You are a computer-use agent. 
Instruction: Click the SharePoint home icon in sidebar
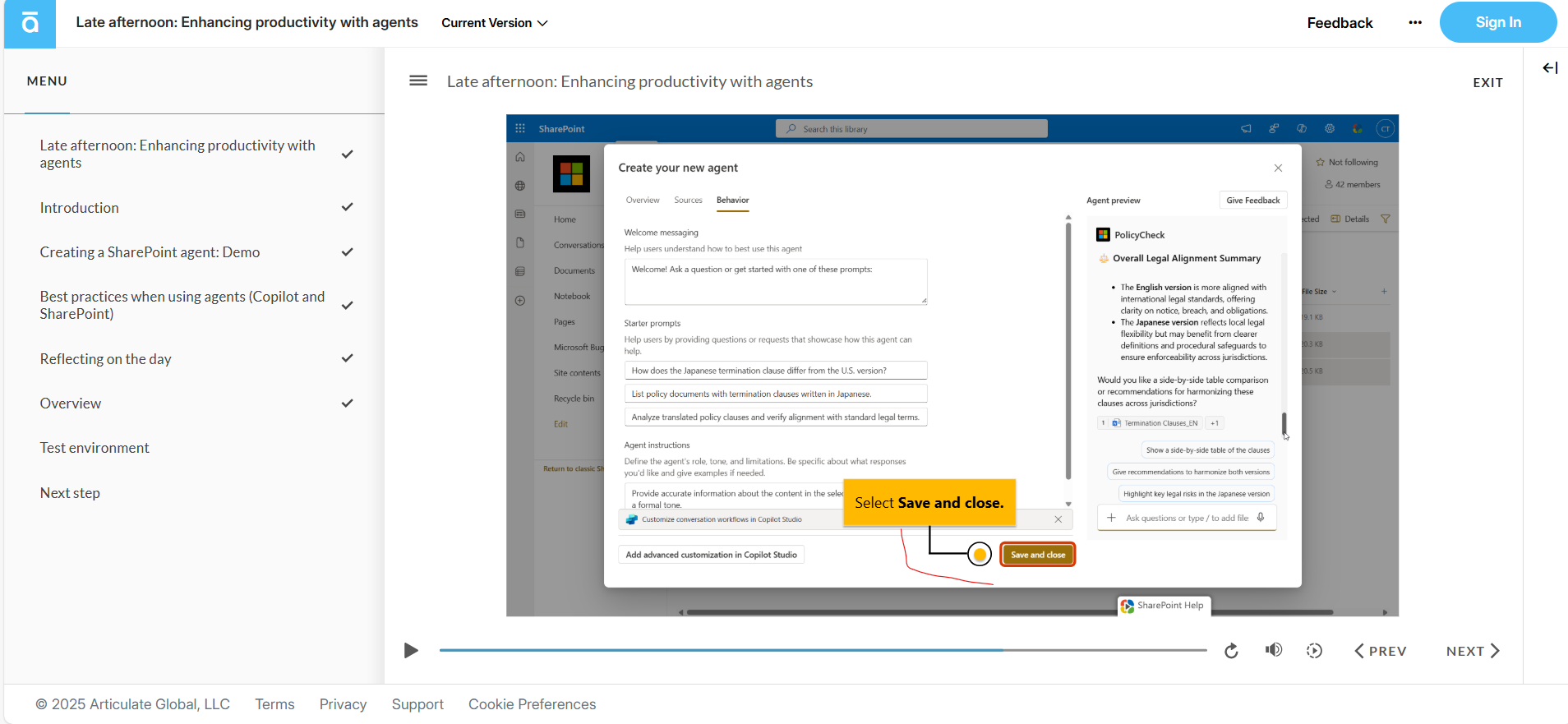coord(520,157)
